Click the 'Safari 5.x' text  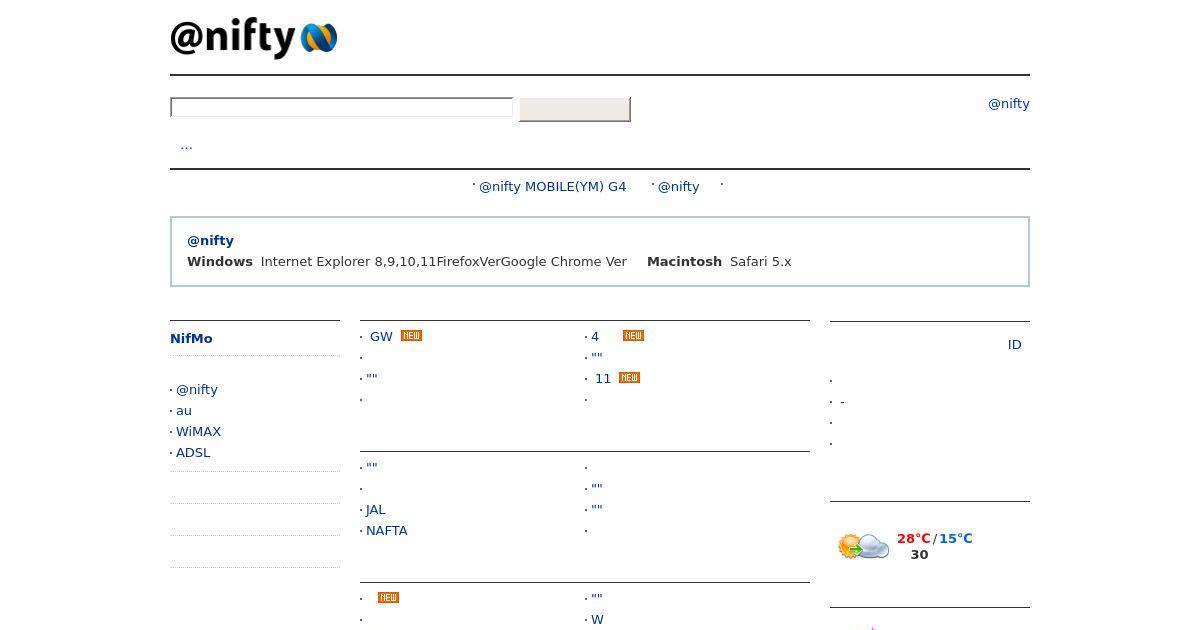point(760,261)
